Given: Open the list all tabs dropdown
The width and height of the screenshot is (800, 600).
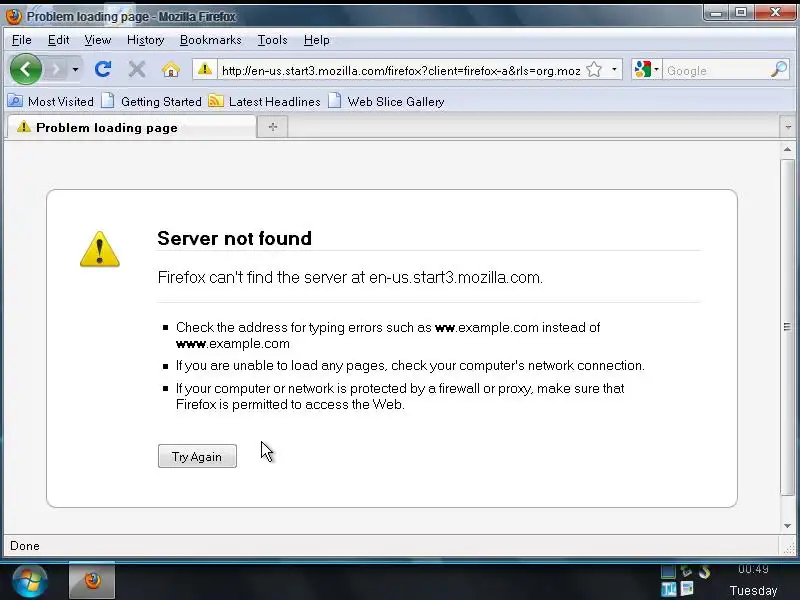Looking at the screenshot, I should [x=788, y=127].
